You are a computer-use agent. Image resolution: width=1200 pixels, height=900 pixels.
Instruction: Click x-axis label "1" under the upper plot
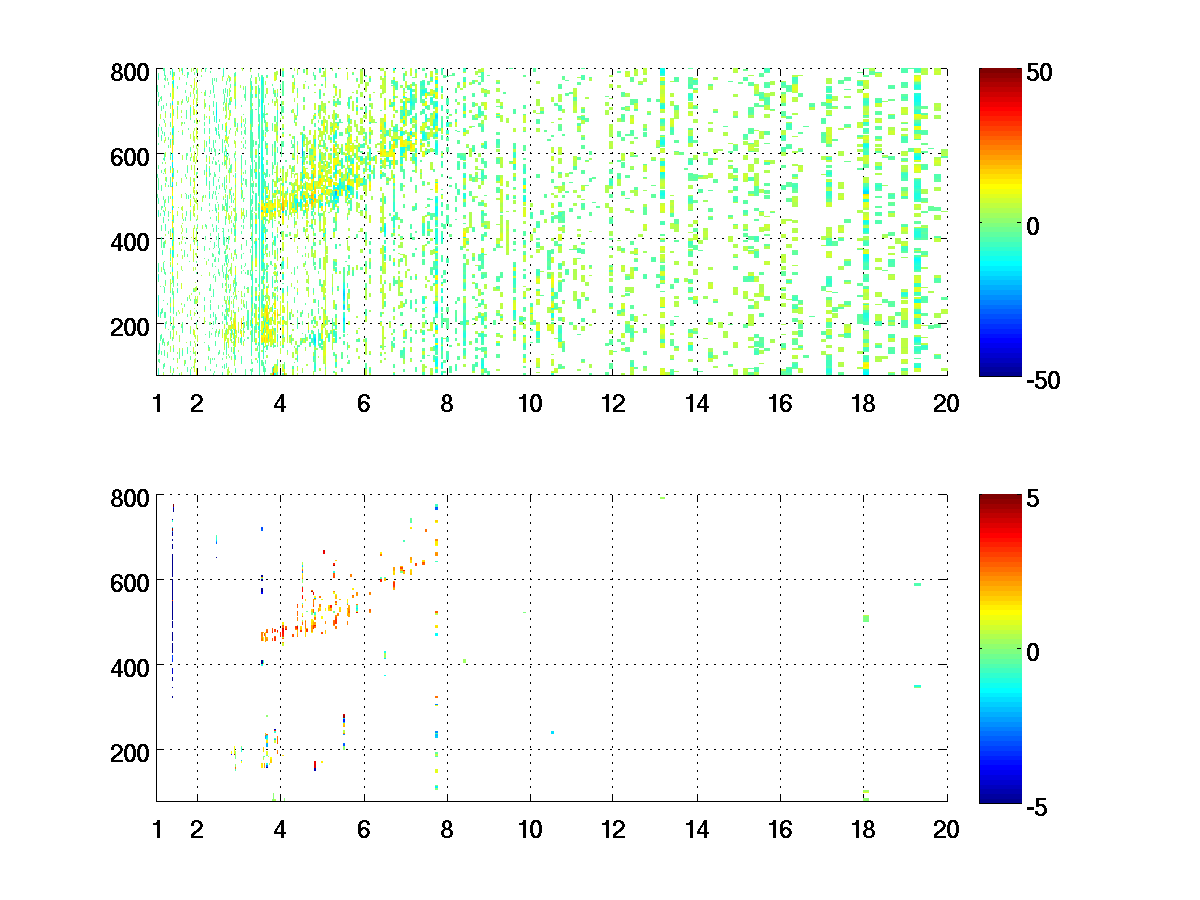(x=157, y=404)
